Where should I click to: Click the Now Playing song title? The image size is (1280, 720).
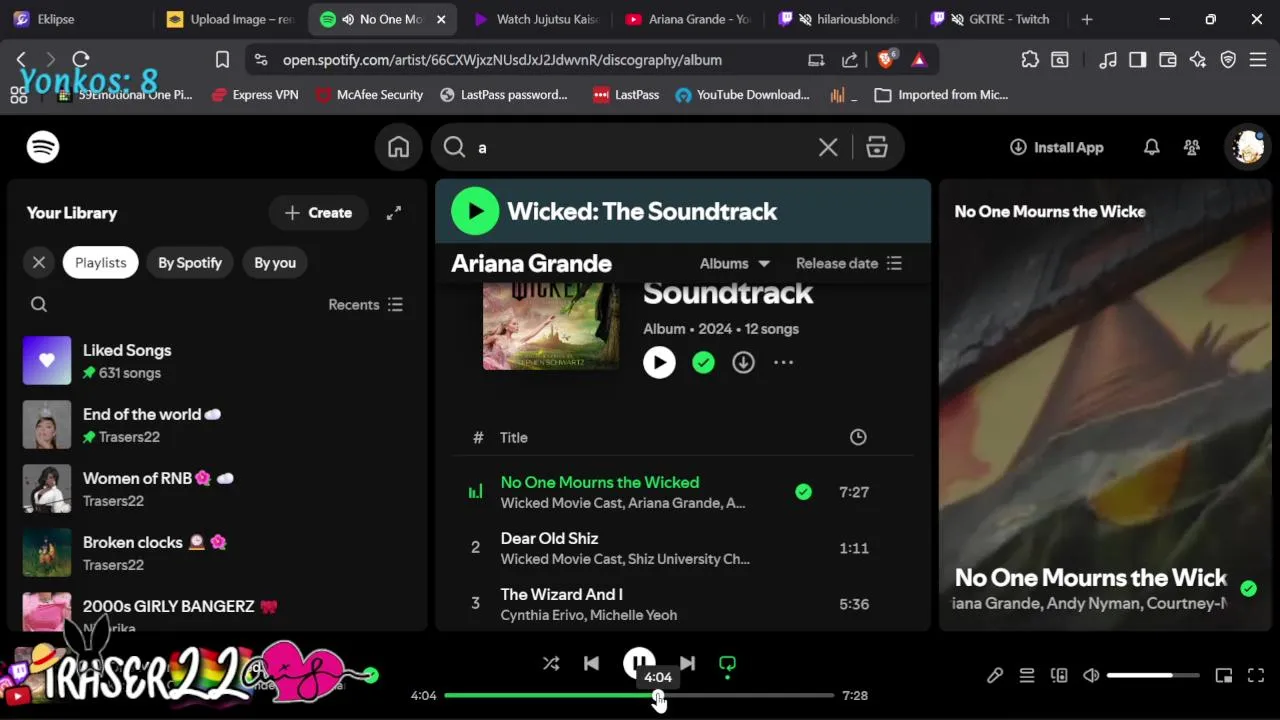tap(1090, 577)
